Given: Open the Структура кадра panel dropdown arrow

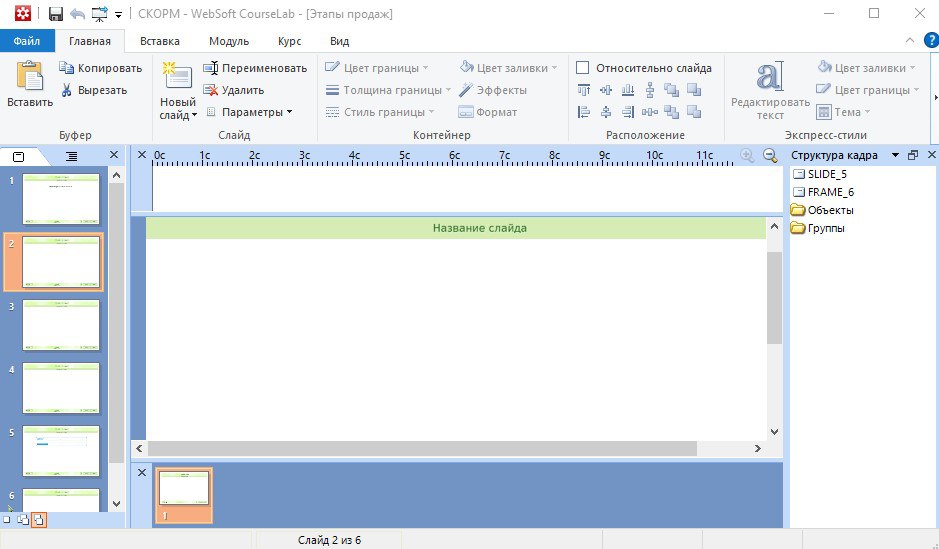Looking at the screenshot, I should pyautogui.click(x=895, y=155).
